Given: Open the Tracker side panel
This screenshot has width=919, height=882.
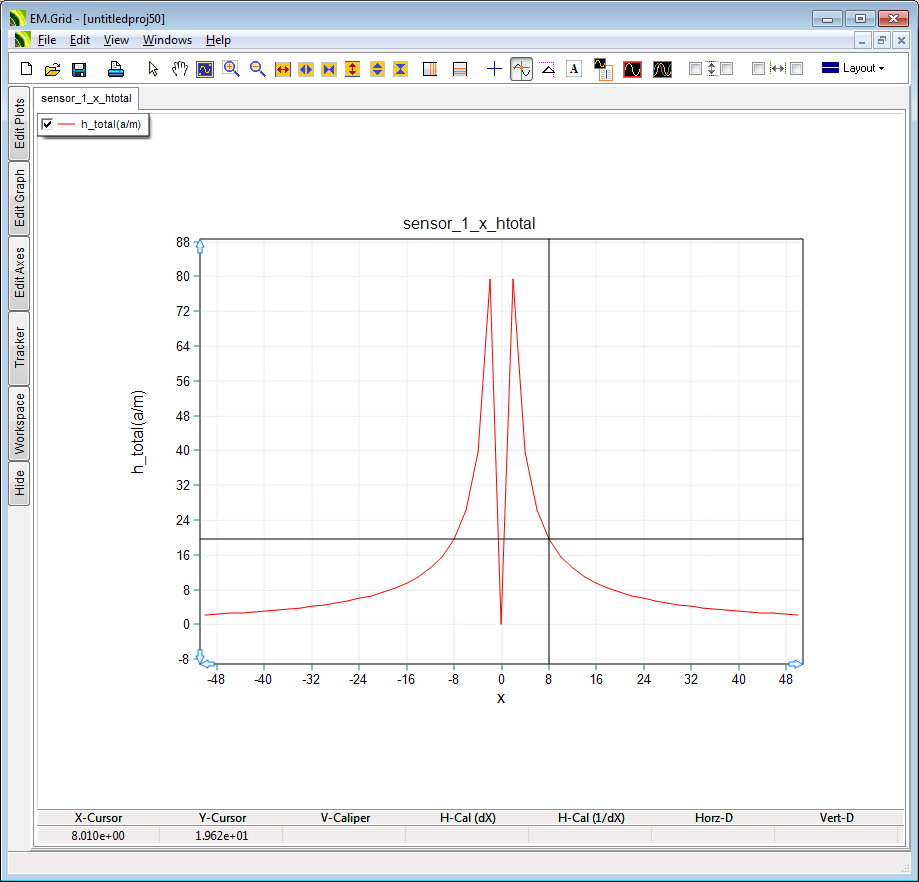Looking at the screenshot, I should pos(19,348).
